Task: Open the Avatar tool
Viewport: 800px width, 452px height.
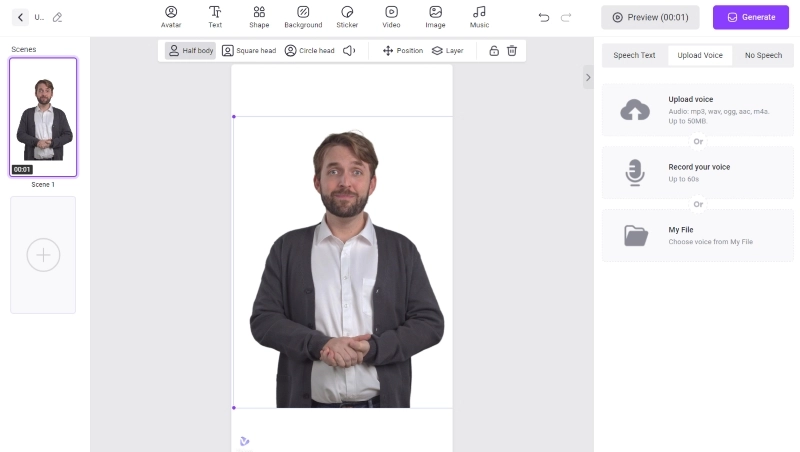Action: [x=171, y=16]
